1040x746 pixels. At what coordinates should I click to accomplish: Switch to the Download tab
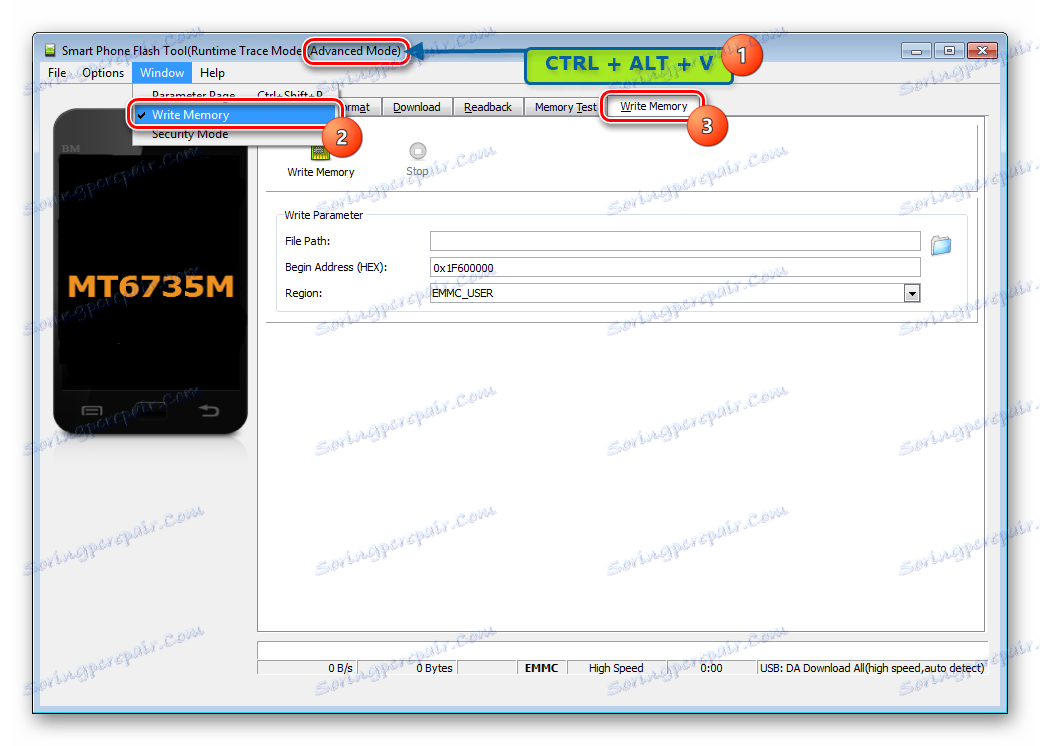[x=417, y=107]
